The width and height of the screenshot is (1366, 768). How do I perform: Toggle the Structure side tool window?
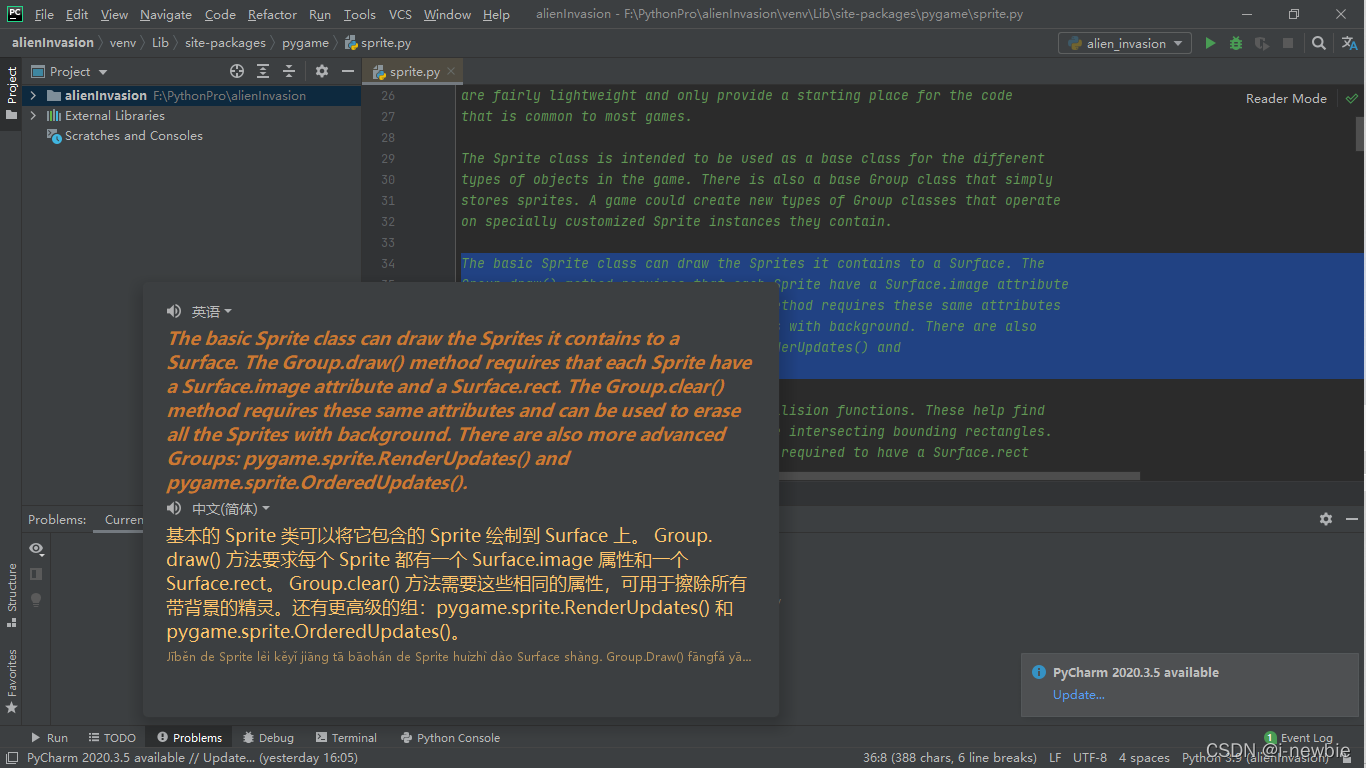(11, 596)
